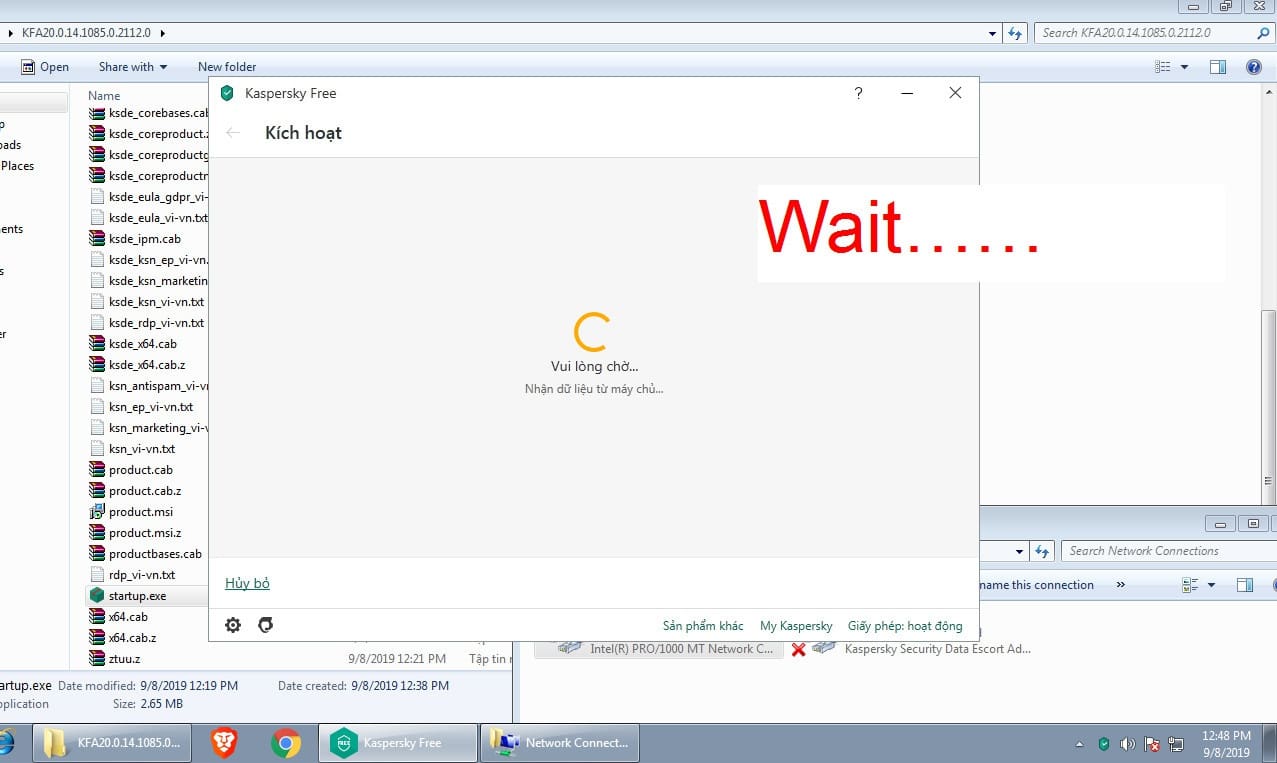This screenshot has height=763, width=1277.
Task: Click the Kaspersky support headset icon
Action: pyautogui.click(x=265, y=625)
